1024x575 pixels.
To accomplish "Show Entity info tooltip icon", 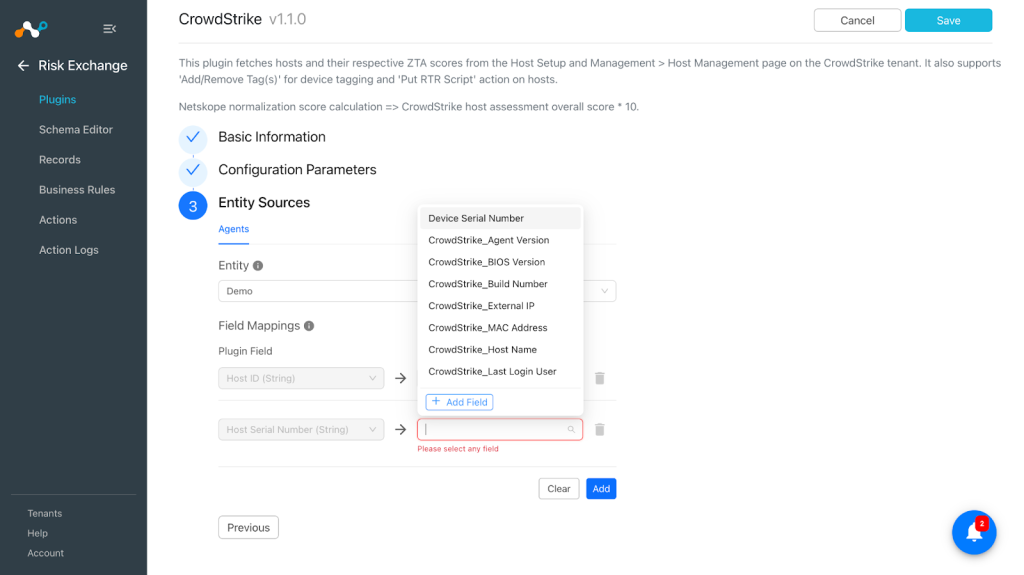I will [x=258, y=265].
